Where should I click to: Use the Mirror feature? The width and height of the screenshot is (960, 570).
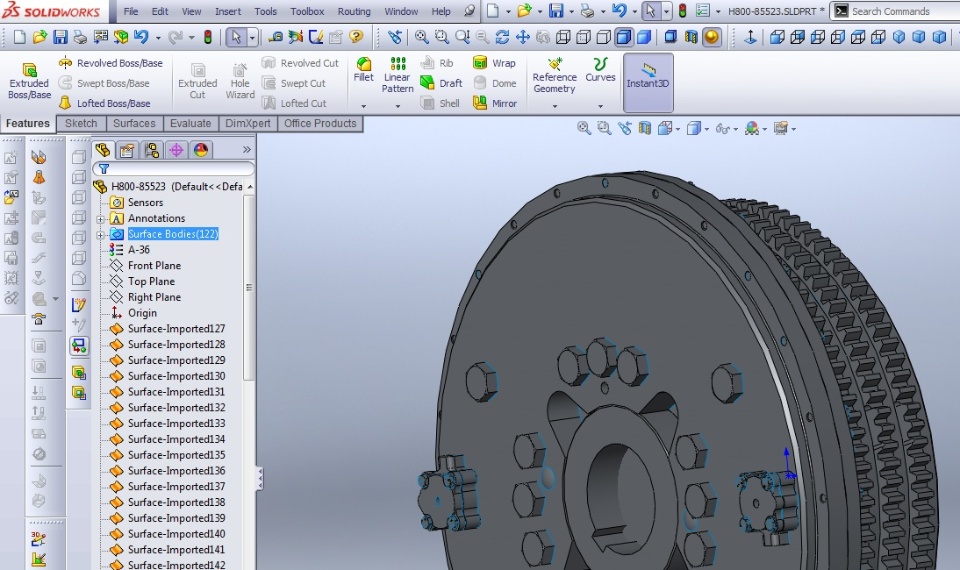point(495,103)
